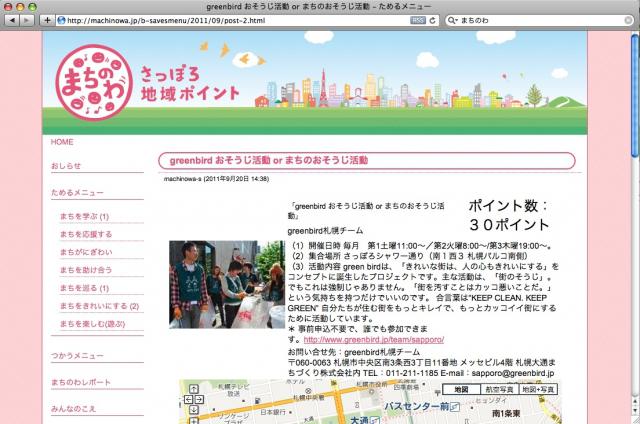
Task: Open the みんなのこえ sidebar item
Action: pyautogui.click(x=73, y=408)
